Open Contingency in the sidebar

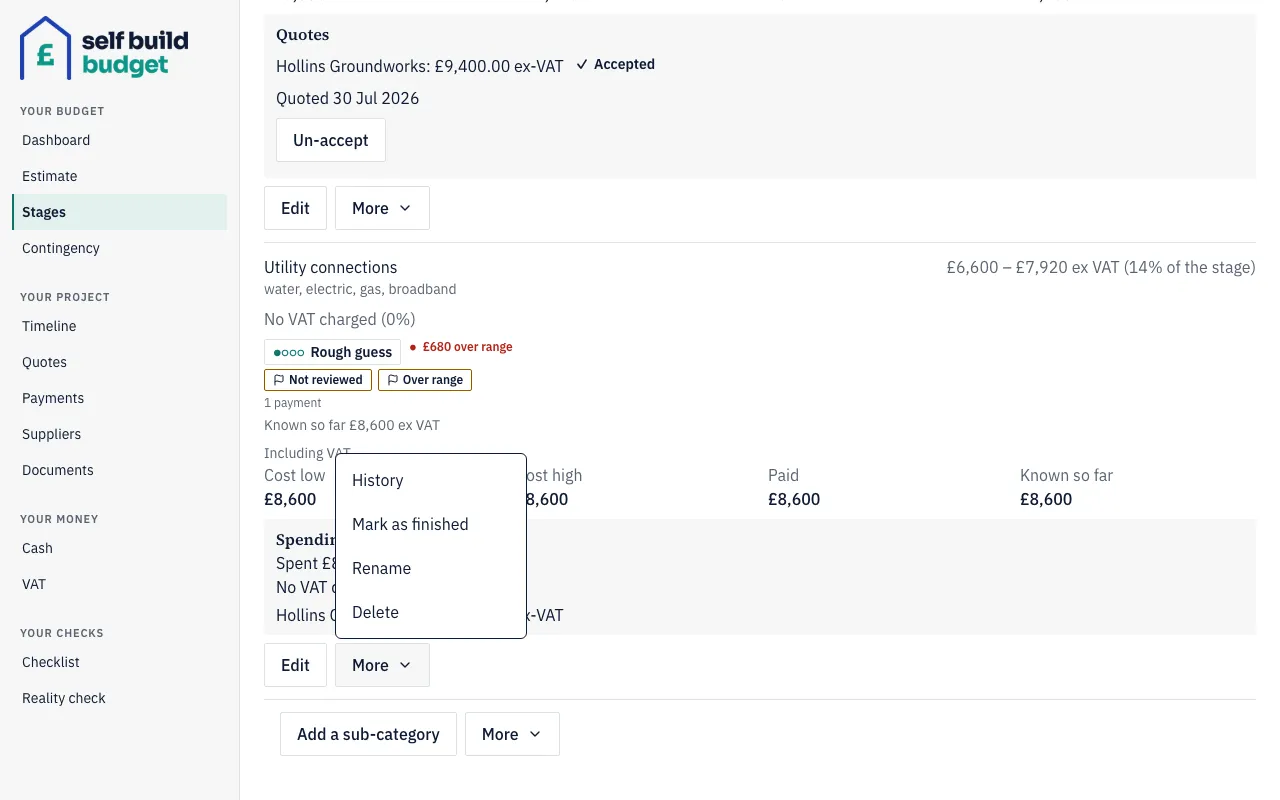click(119, 248)
